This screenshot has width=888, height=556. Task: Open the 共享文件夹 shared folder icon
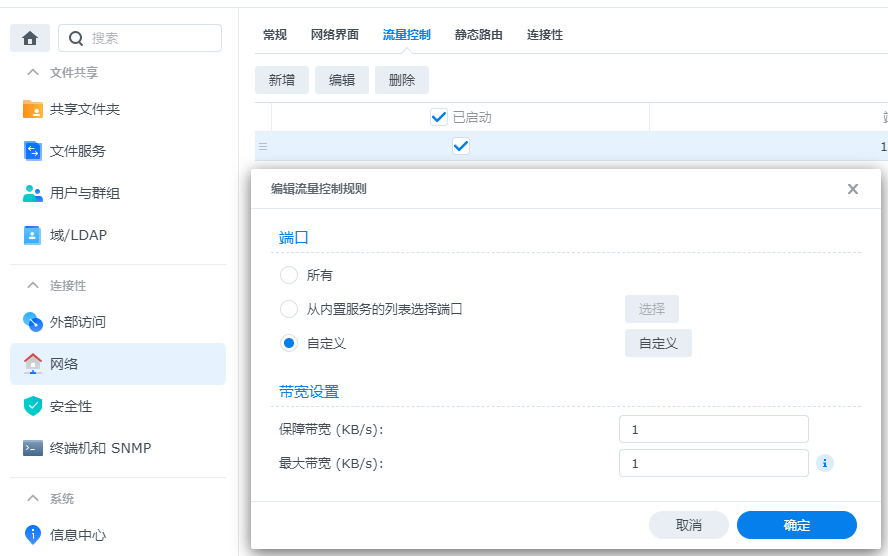click(33, 109)
